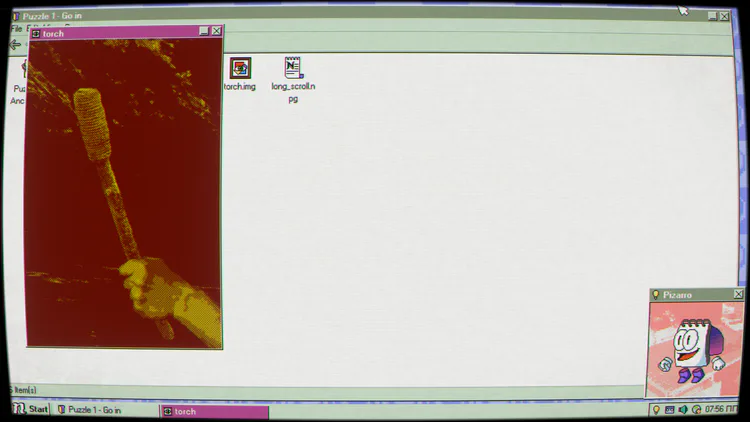Open the File menu in Puzzle 1 window
This screenshot has height=422, width=750.
16,29
